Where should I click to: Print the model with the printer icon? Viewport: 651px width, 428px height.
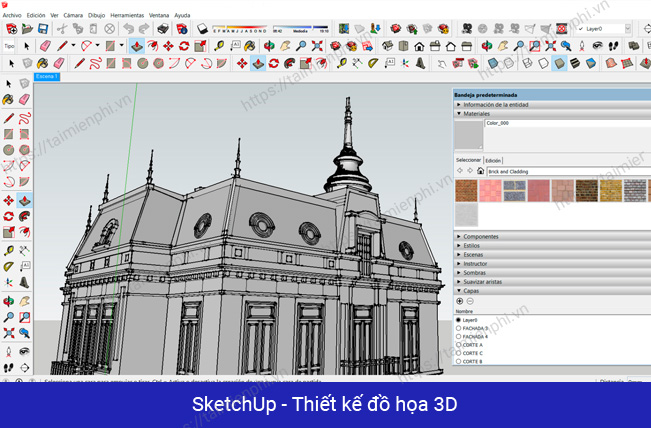click(163, 29)
